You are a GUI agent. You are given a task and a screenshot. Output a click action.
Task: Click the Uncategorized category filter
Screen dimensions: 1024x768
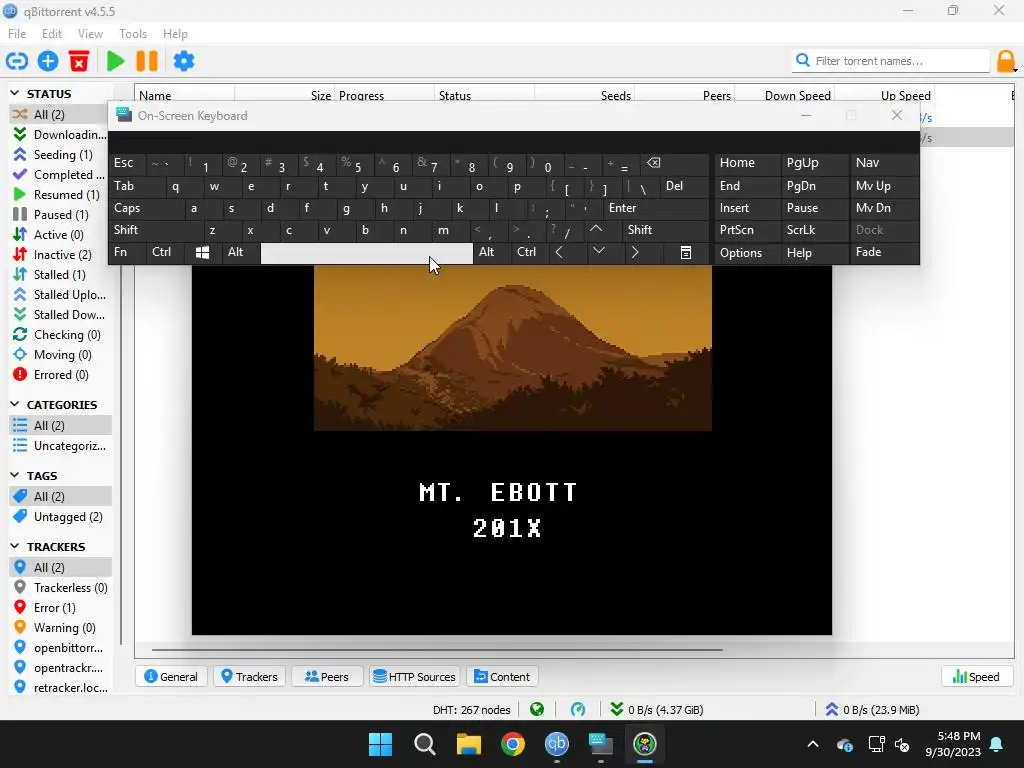(59, 446)
